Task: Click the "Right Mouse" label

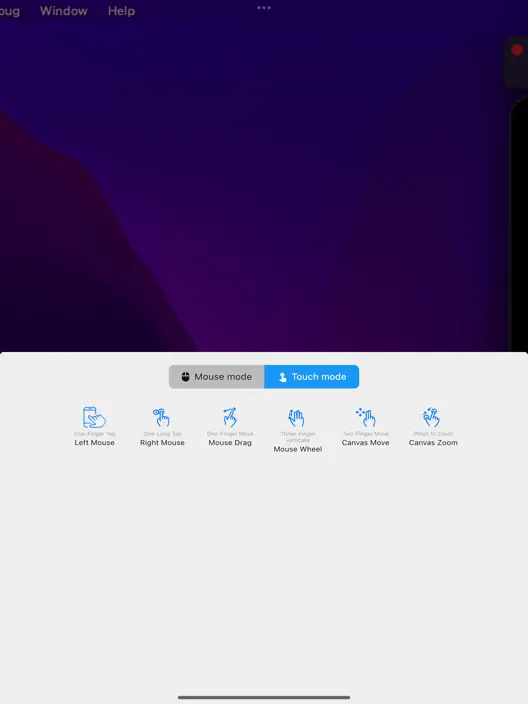Action: (162, 443)
